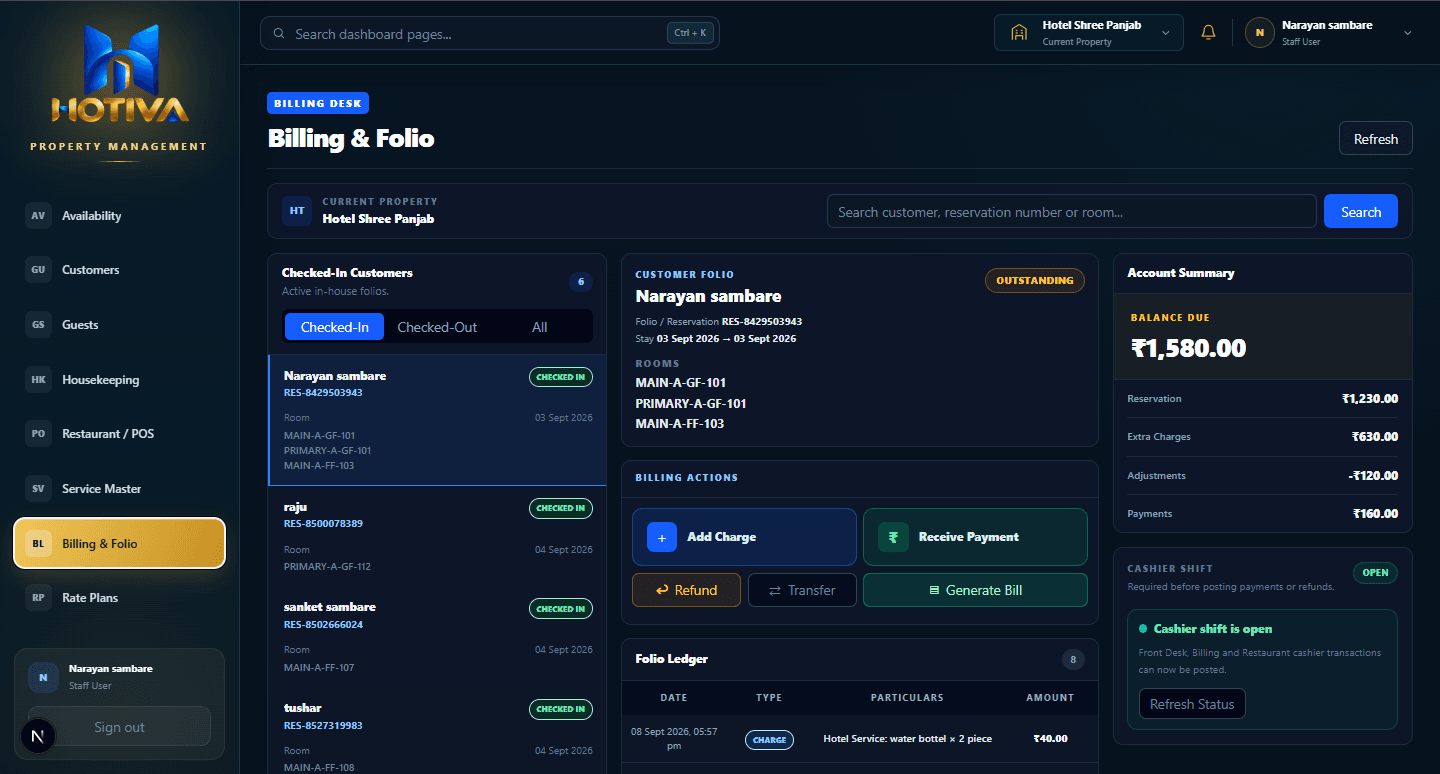Switch to the Checked-In tab

click(335, 327)
